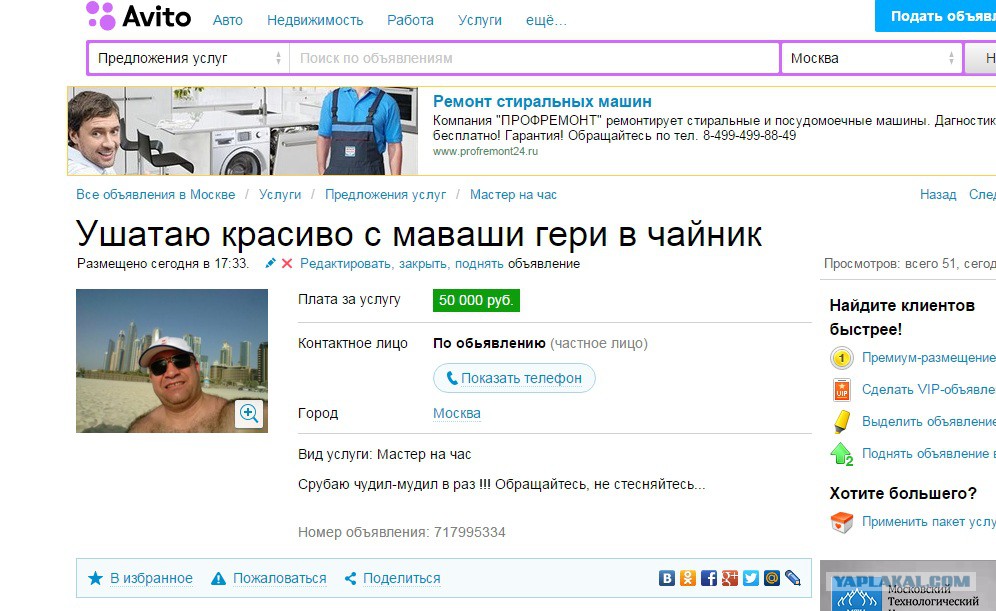Screen dimensions: 996x611
Task: Share the ad on Facebook
Action: pos(709,578)
